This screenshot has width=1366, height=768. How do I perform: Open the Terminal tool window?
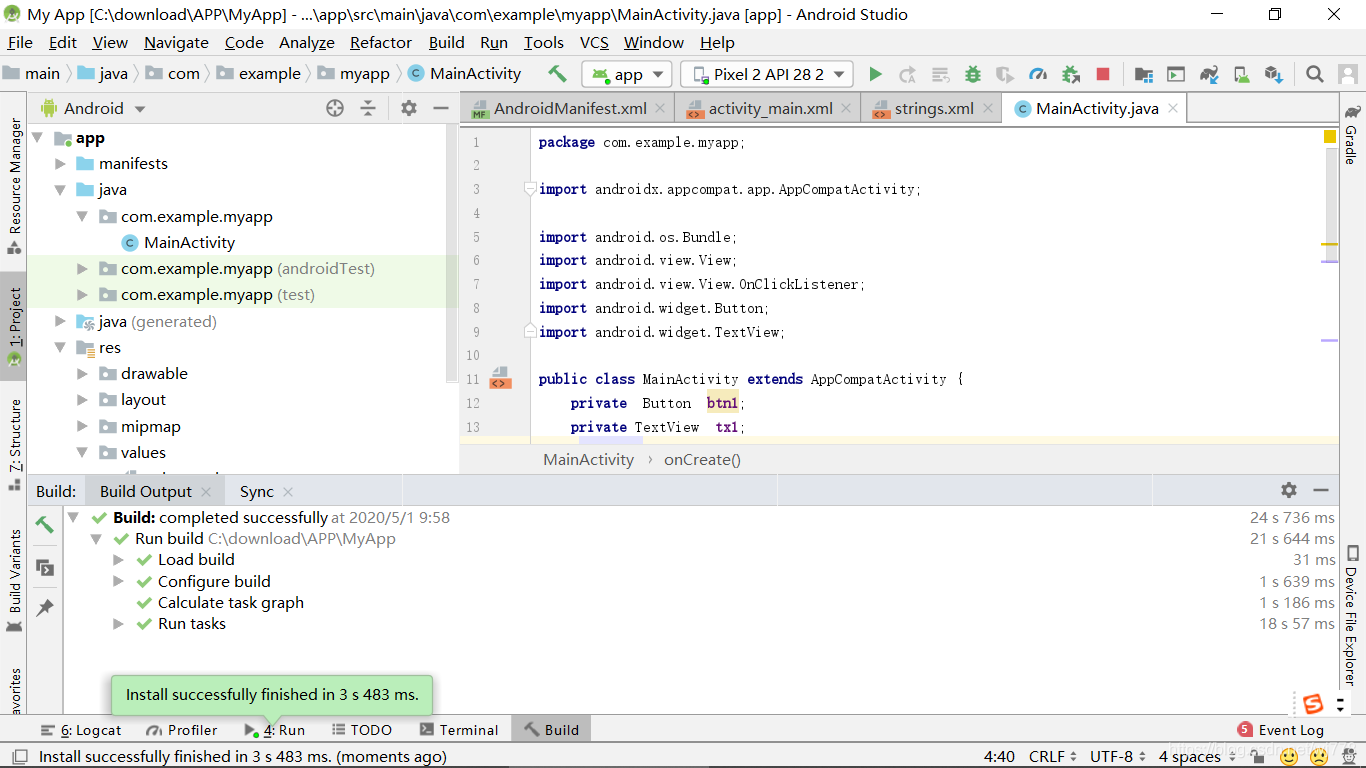(x=459, y=730)
